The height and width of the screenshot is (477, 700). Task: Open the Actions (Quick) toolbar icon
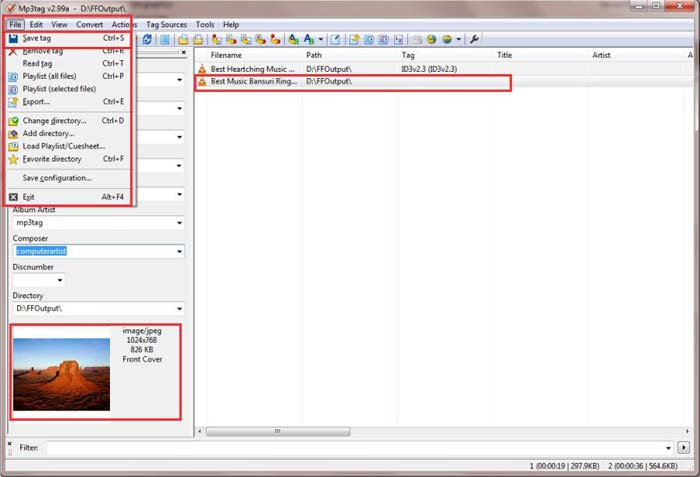[309, 39]
